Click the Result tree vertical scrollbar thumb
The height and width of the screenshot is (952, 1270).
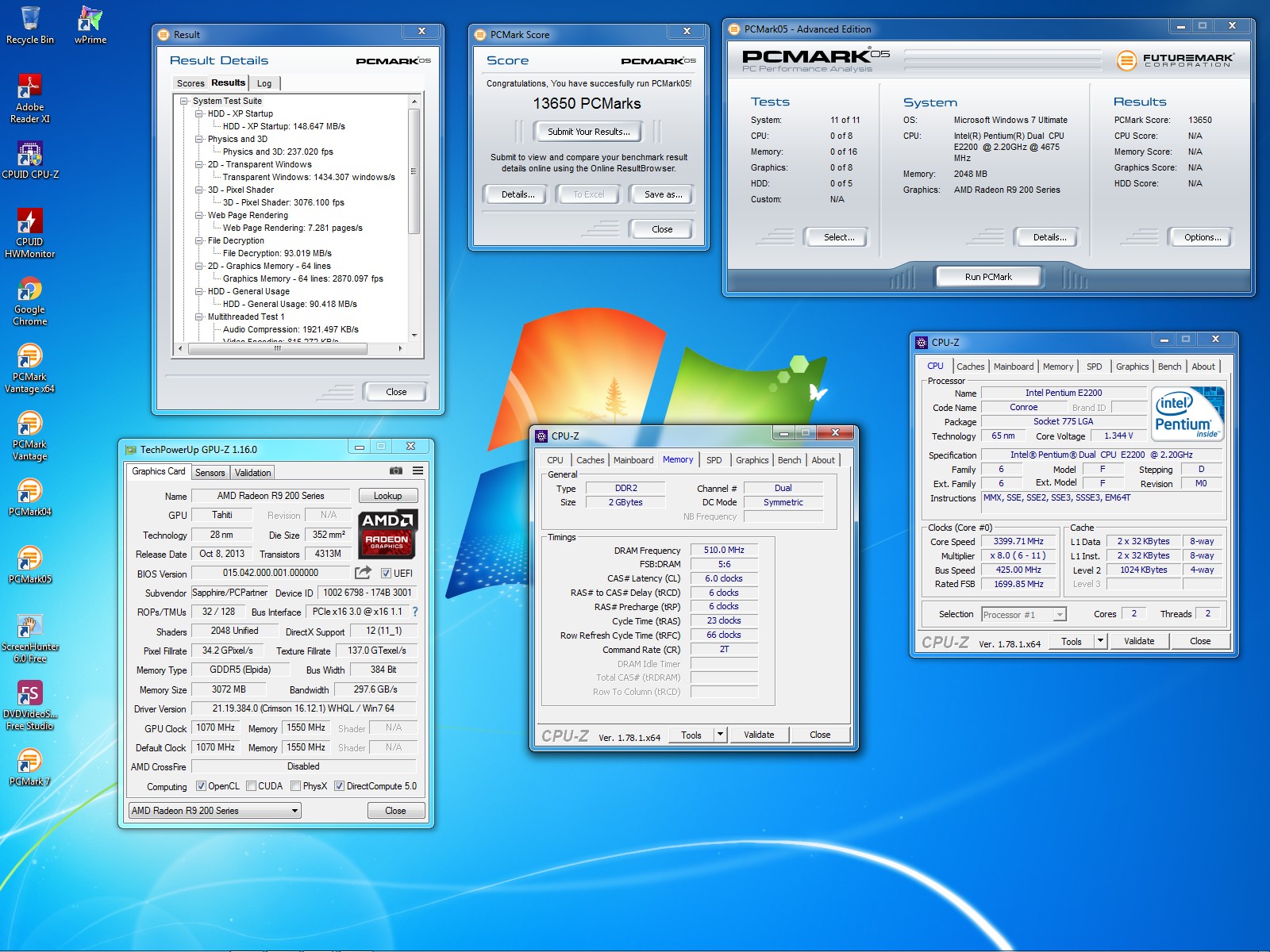414,171
